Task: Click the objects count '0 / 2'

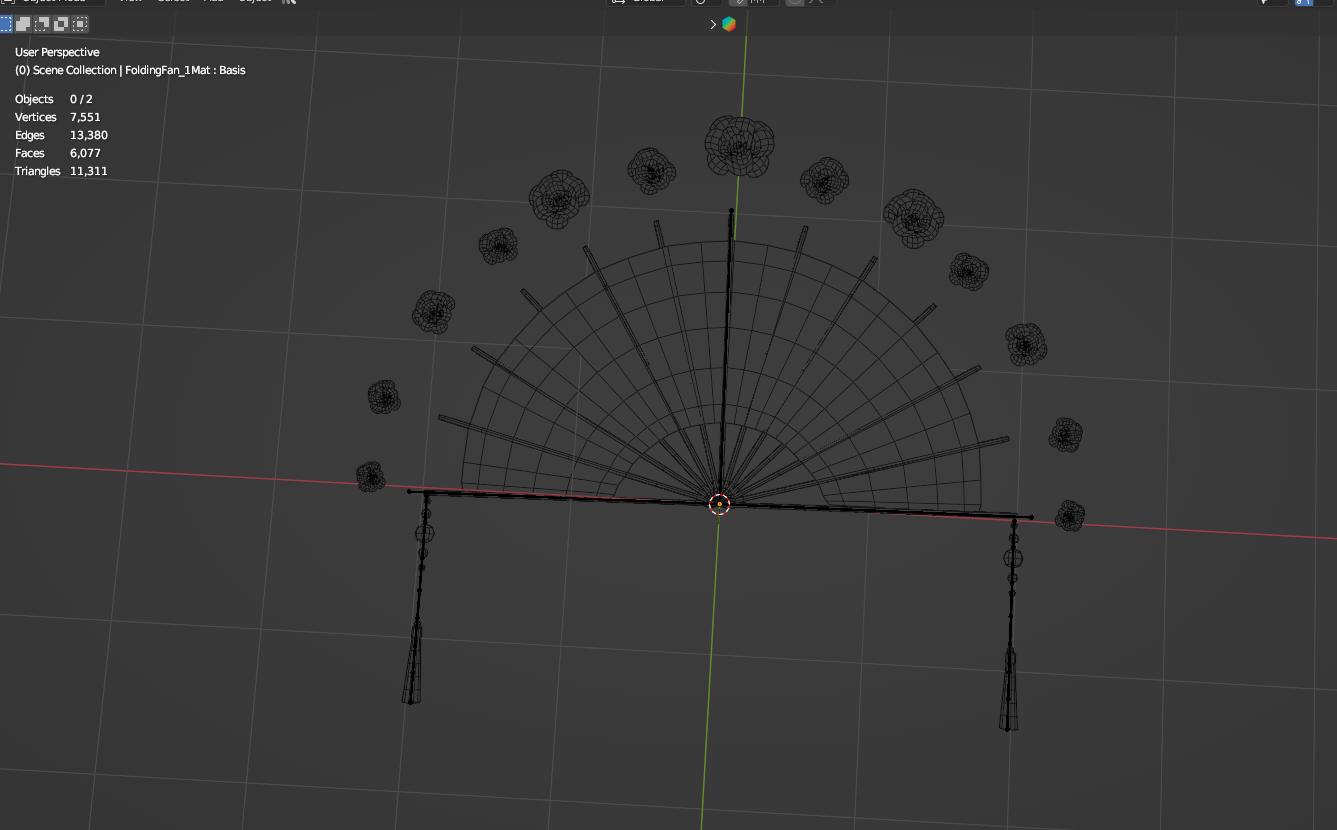Action: click(81, 99)
